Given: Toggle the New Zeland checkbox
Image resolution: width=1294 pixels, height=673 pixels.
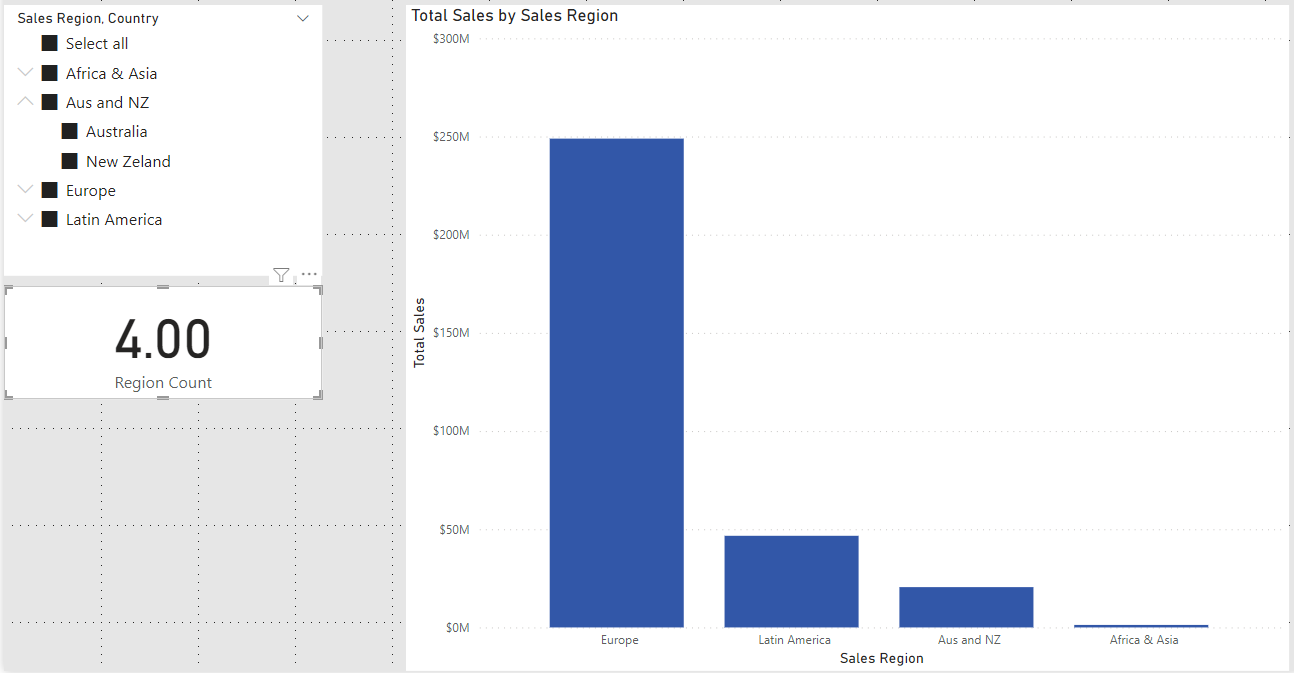Looking at the screenshot, I should coord(69,161).
